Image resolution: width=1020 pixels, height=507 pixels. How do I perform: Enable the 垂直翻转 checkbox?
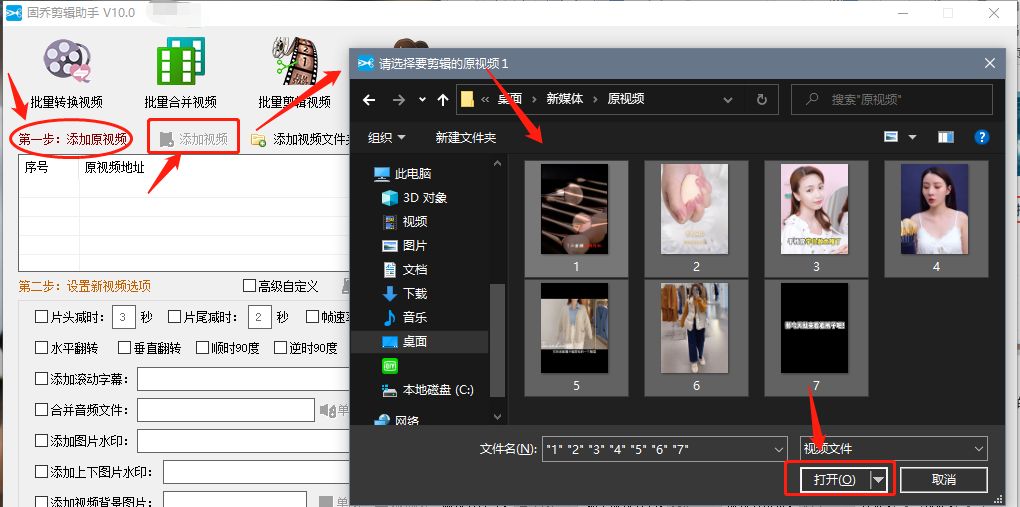tap(124, 348)
